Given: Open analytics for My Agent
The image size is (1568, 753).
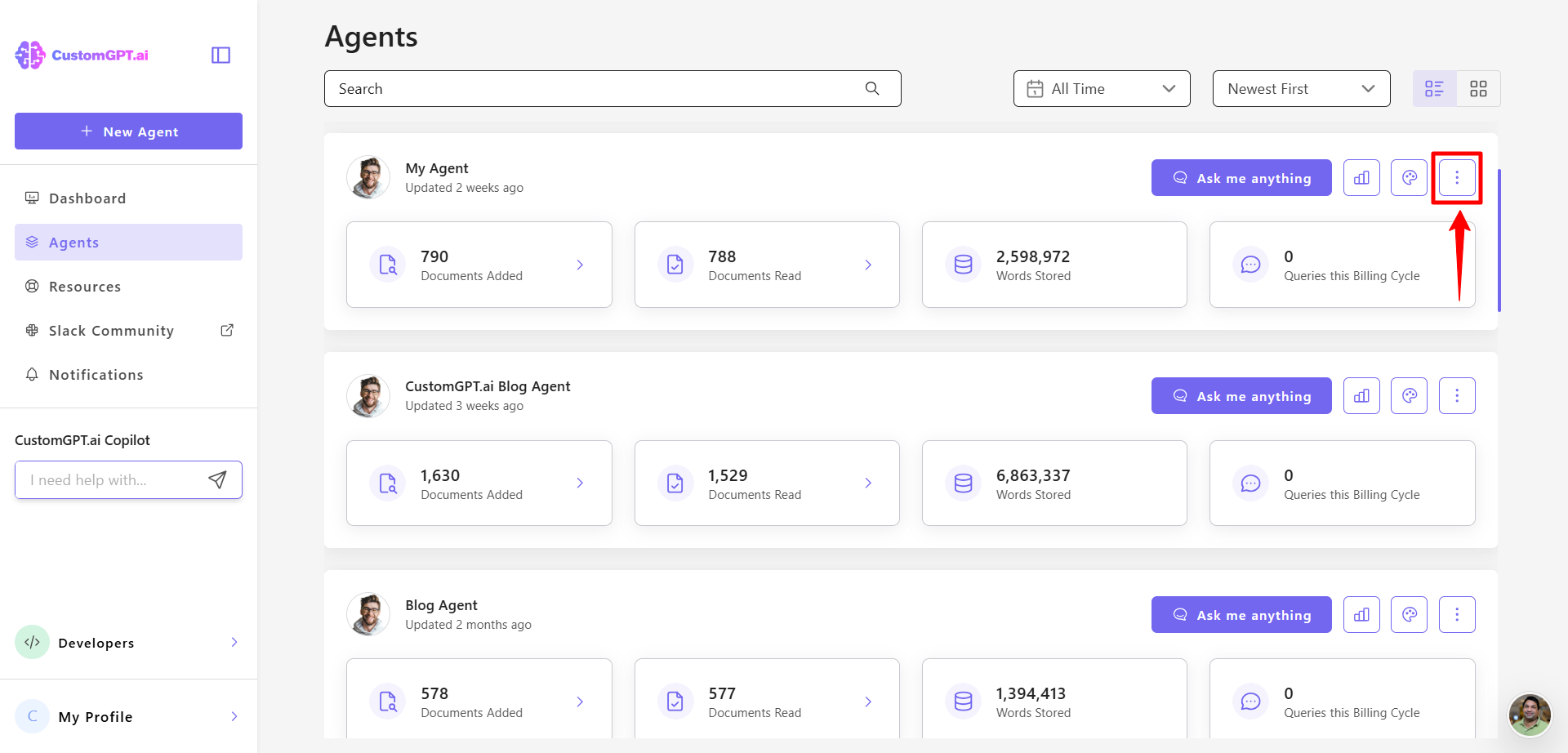Looking at the screenshot, I should tap(1361, 177).
